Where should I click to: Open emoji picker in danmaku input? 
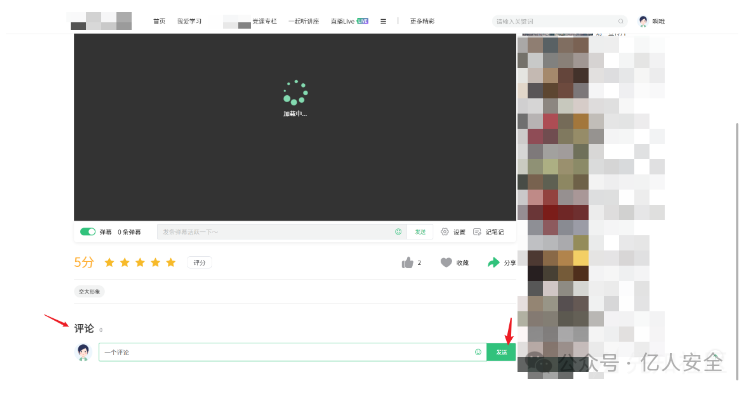398,232
